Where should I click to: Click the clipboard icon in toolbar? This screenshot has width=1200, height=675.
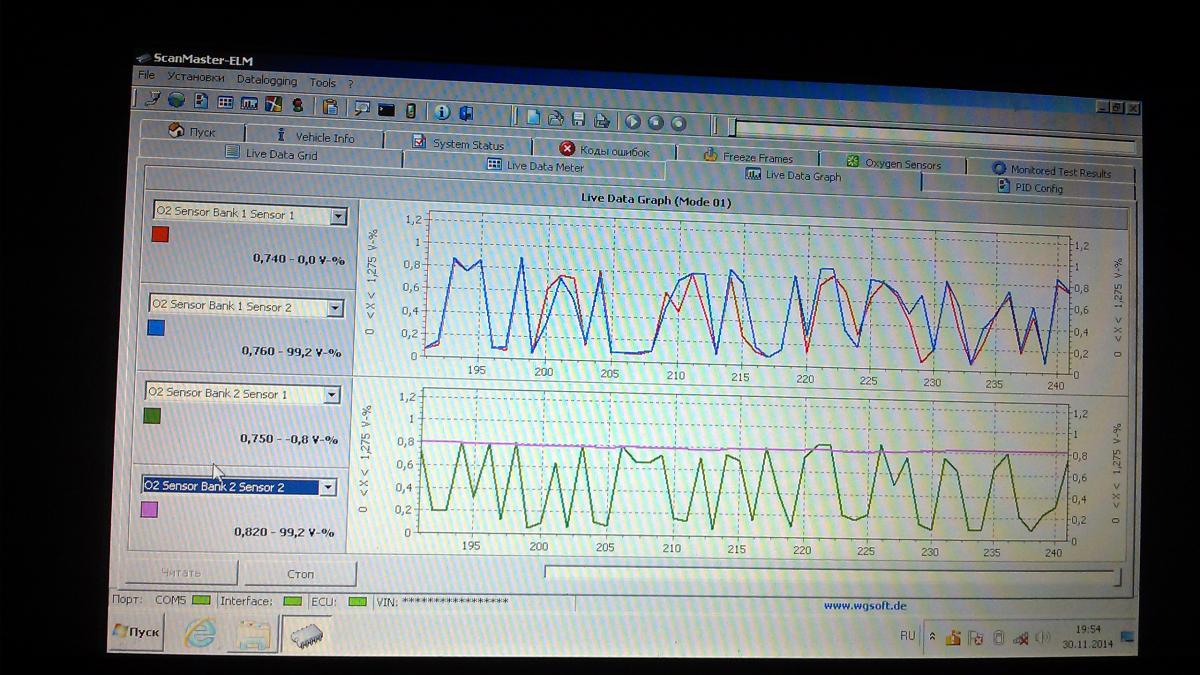[x=329, y=106]
